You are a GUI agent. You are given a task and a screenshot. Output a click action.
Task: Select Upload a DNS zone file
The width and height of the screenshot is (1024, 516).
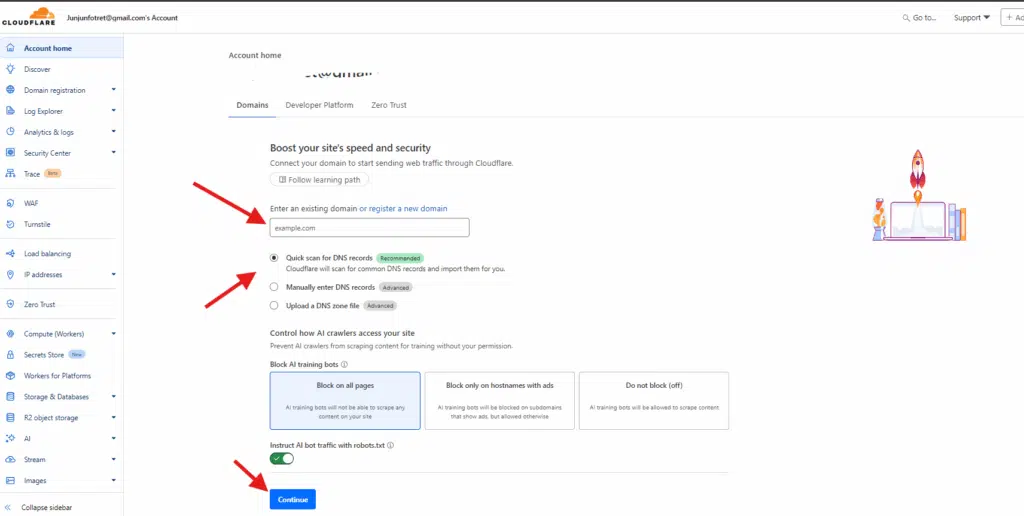[x=274, y=305]
